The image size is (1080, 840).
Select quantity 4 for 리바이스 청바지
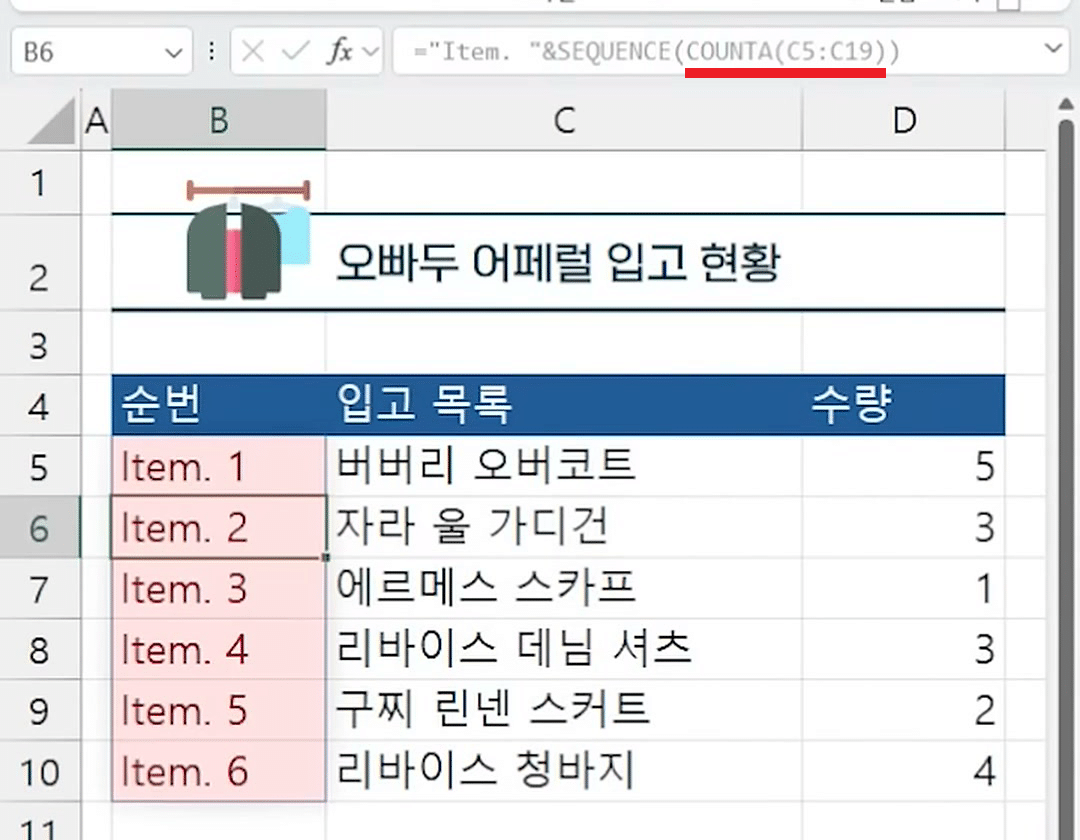[904, 771]
